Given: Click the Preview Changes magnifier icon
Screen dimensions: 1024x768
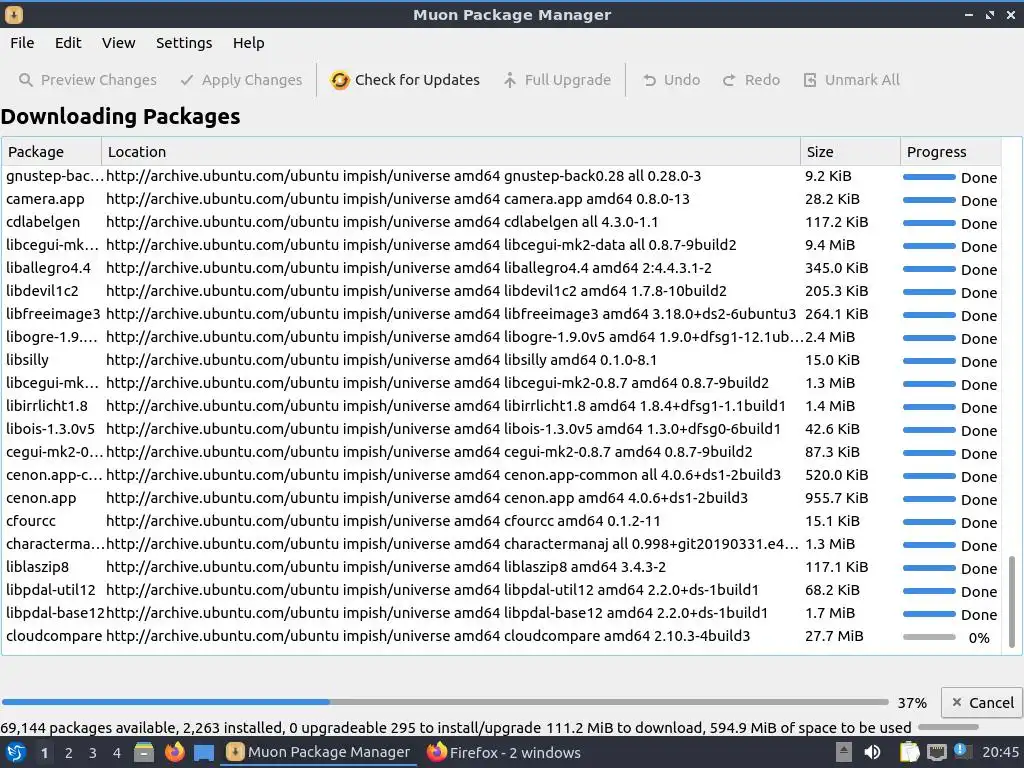Looking at the screenshot, I should (x=26, y=80).
